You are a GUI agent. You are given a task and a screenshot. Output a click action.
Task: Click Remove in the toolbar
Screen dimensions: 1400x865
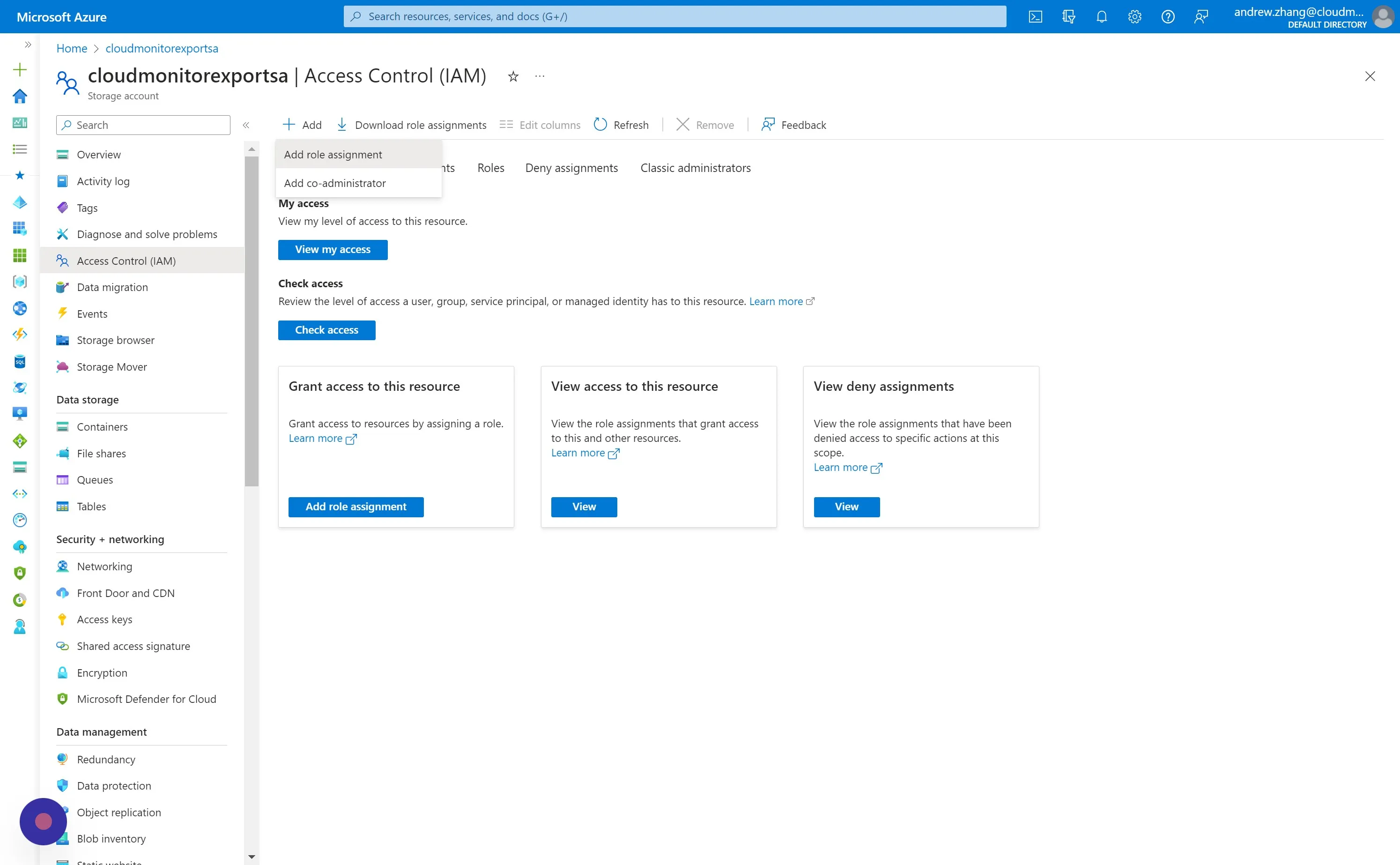point(705,125)
